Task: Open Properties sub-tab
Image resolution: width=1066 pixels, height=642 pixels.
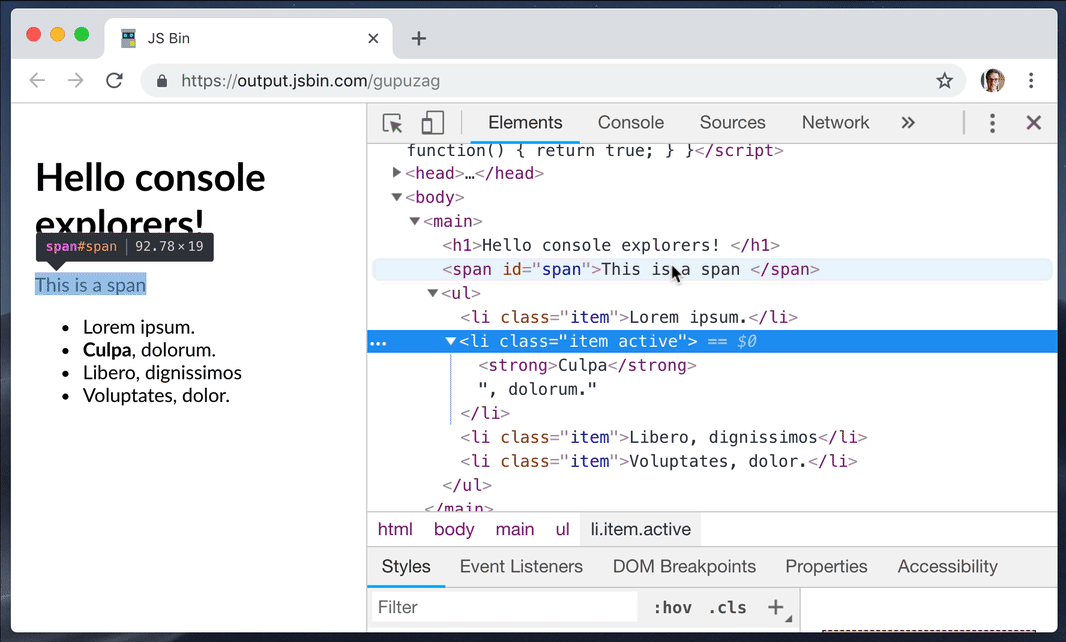Action: tap(826, 567)
